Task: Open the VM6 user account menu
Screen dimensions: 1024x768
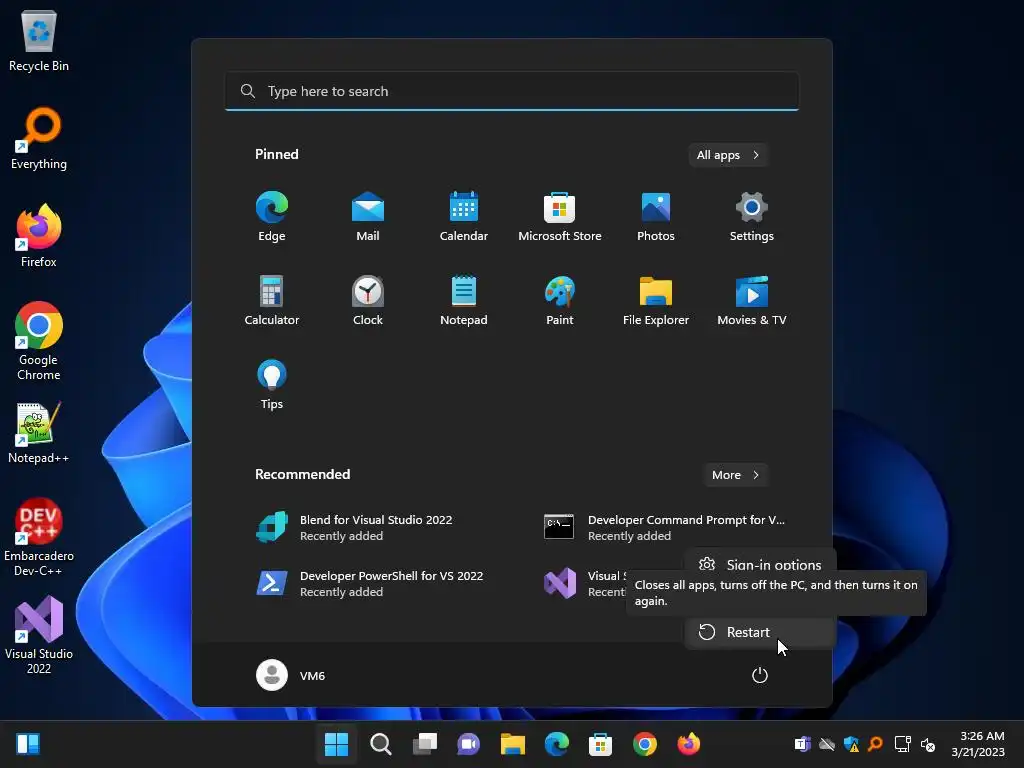Action: pos(291,675)
